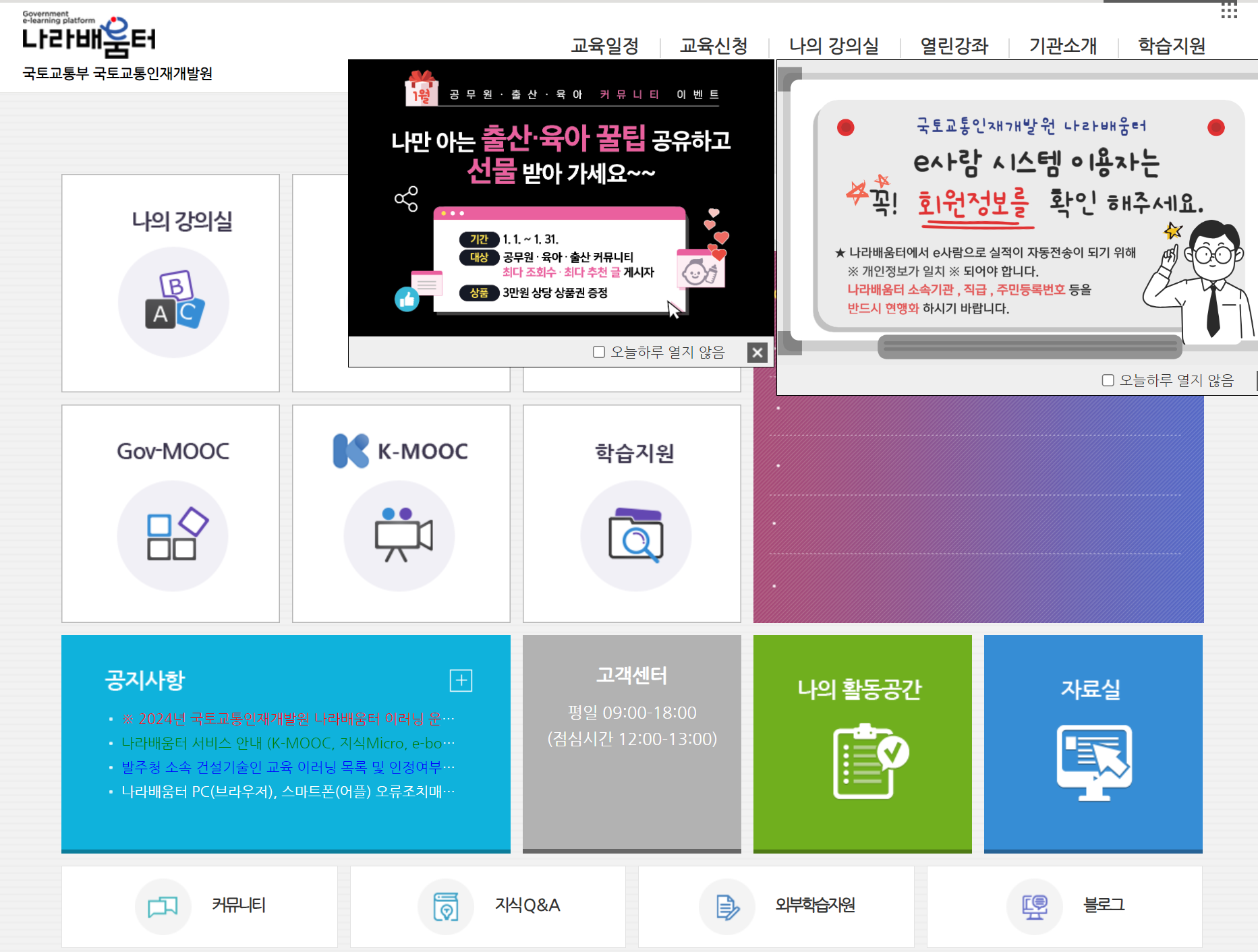Click the 지식Q&A text link
Image resolution: width=1258 pixels, height=952 pixels.
coord(527,905)
